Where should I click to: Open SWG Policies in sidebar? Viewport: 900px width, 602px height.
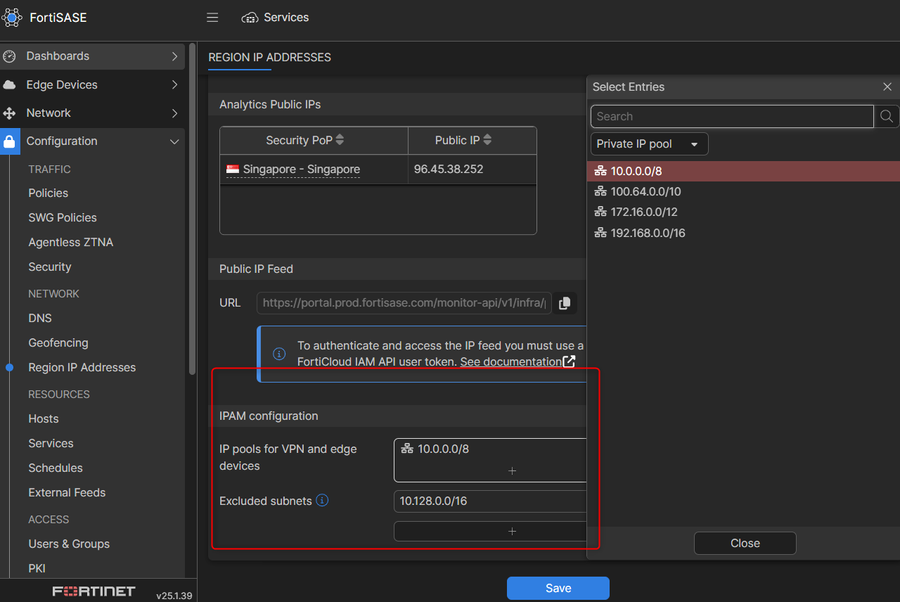coord(62,218)
